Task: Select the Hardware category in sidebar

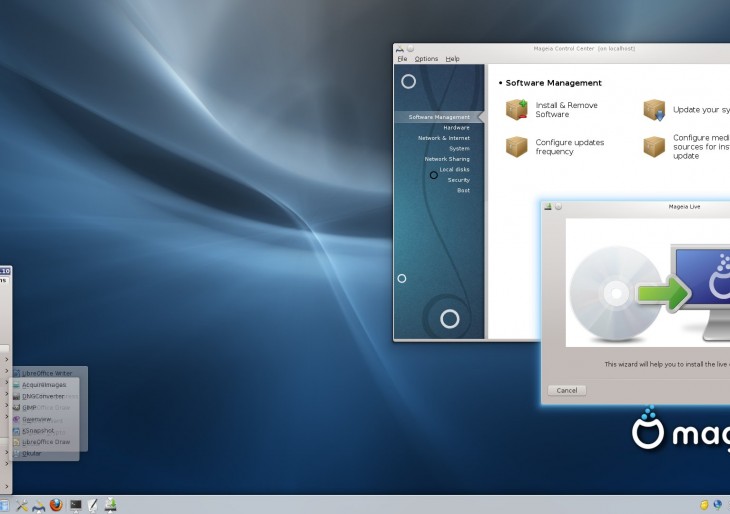Action: click(x=456, y=128)
